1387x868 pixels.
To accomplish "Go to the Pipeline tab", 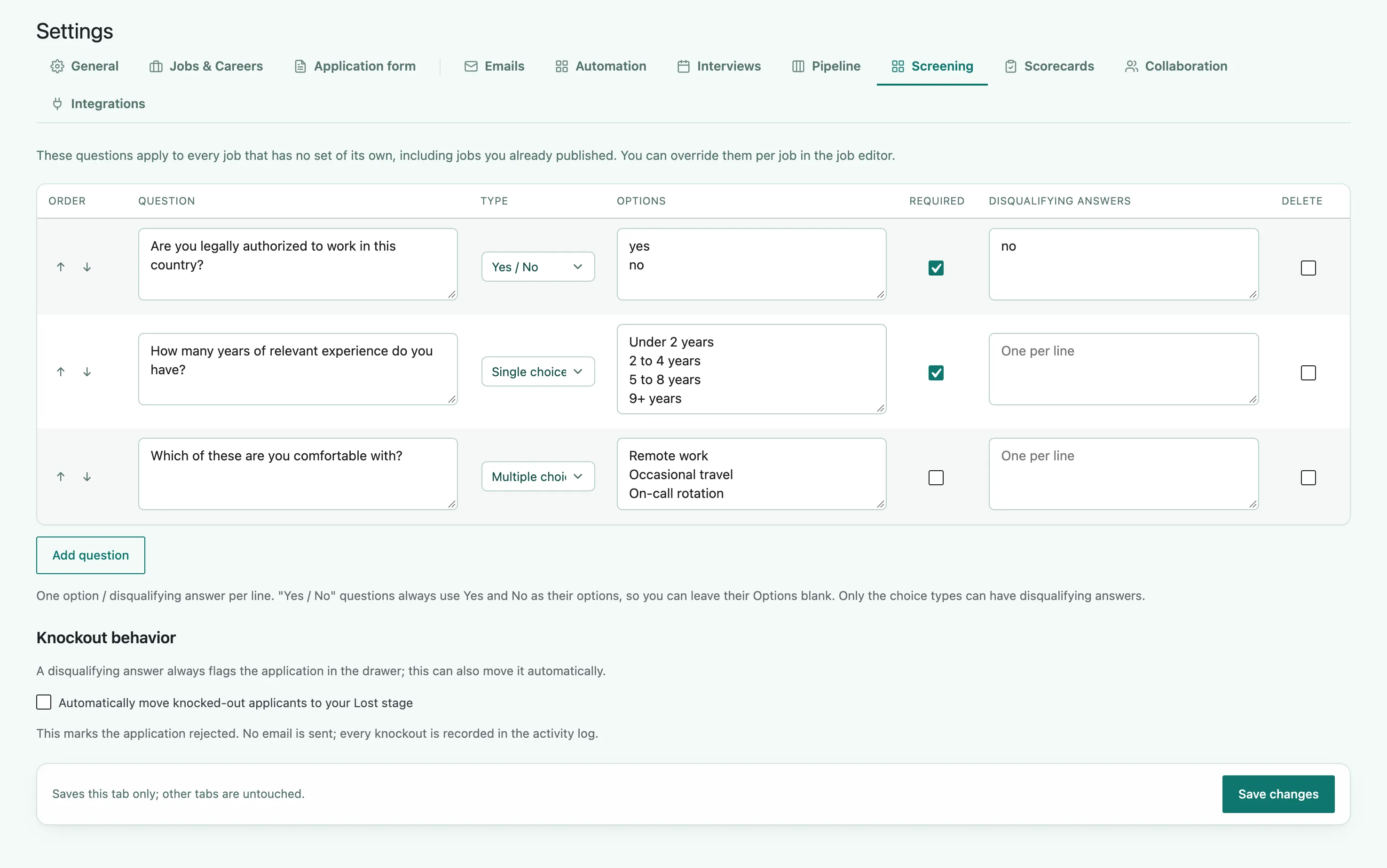I will [x=827, y=66].
